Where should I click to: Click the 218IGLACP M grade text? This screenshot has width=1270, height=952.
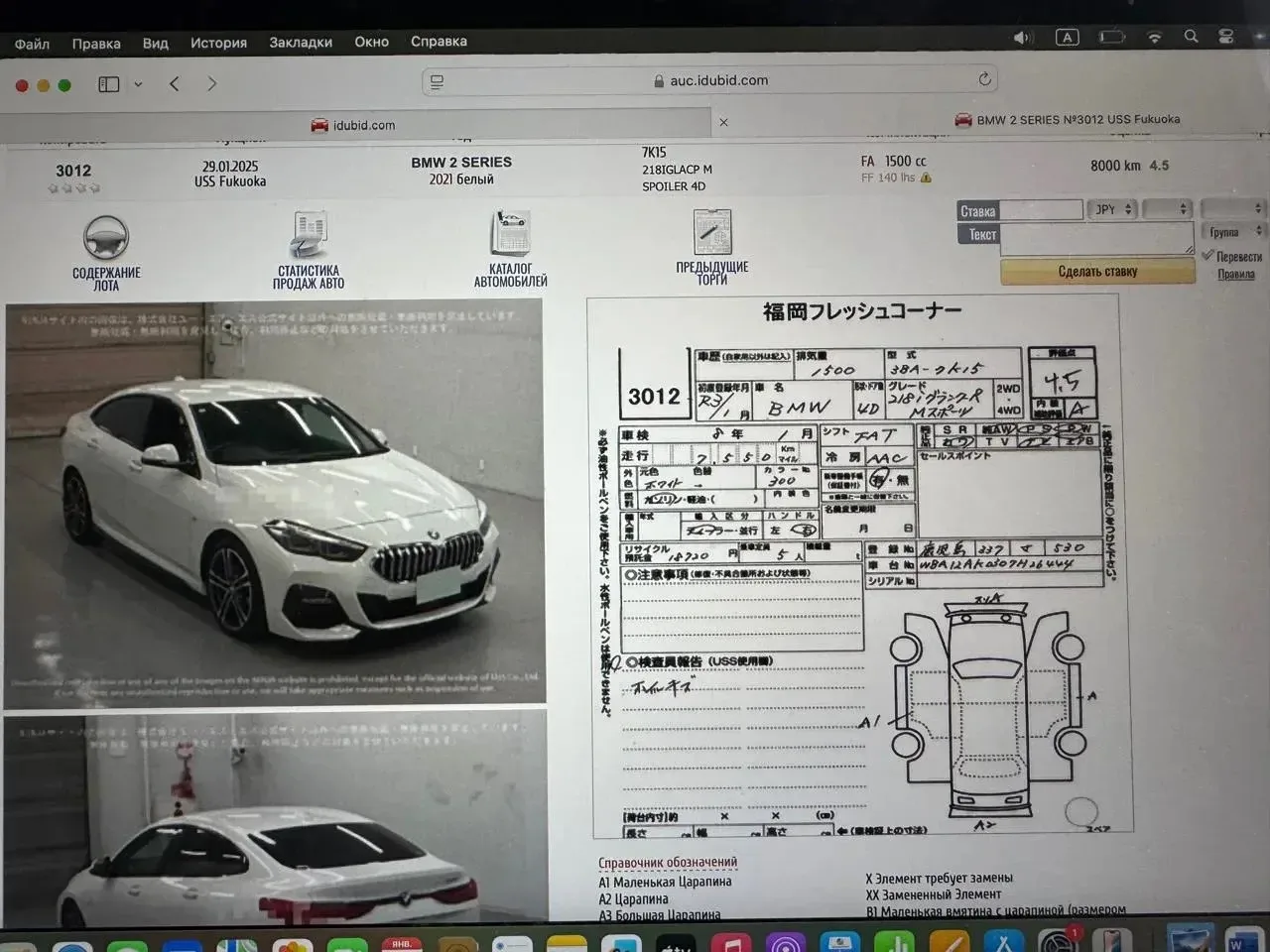[x=677, y=170]
